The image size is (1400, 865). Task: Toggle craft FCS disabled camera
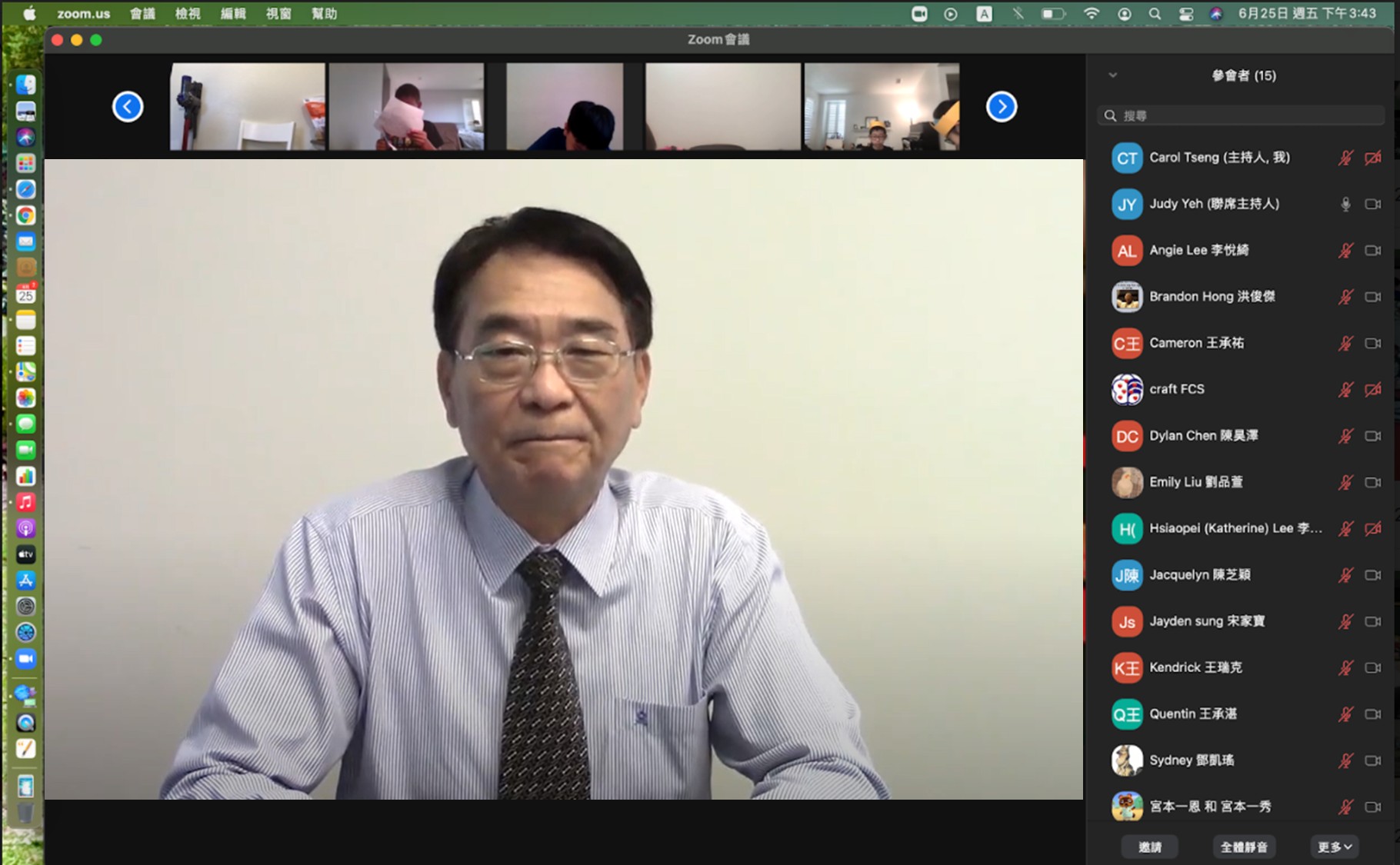[x=1372, y=390]
